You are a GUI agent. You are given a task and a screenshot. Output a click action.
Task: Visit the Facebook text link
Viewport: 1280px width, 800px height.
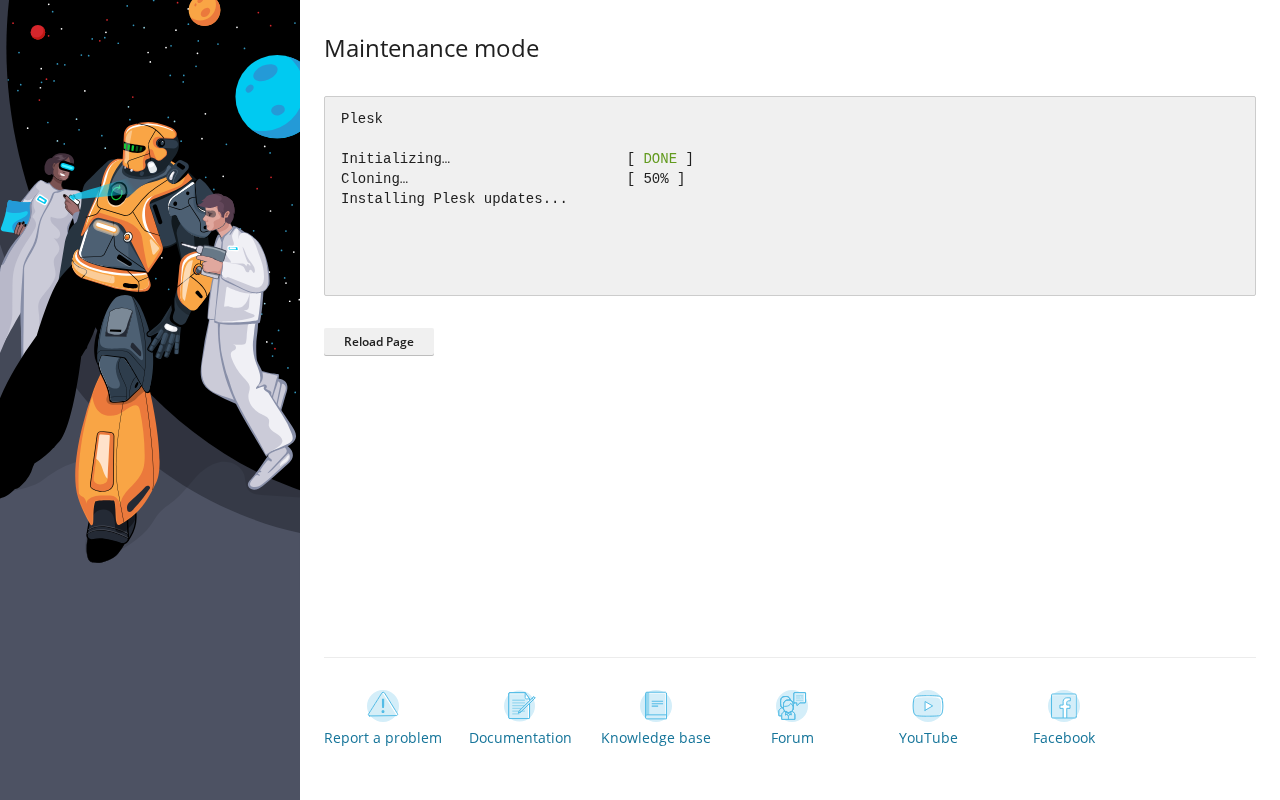[1064, 738]
